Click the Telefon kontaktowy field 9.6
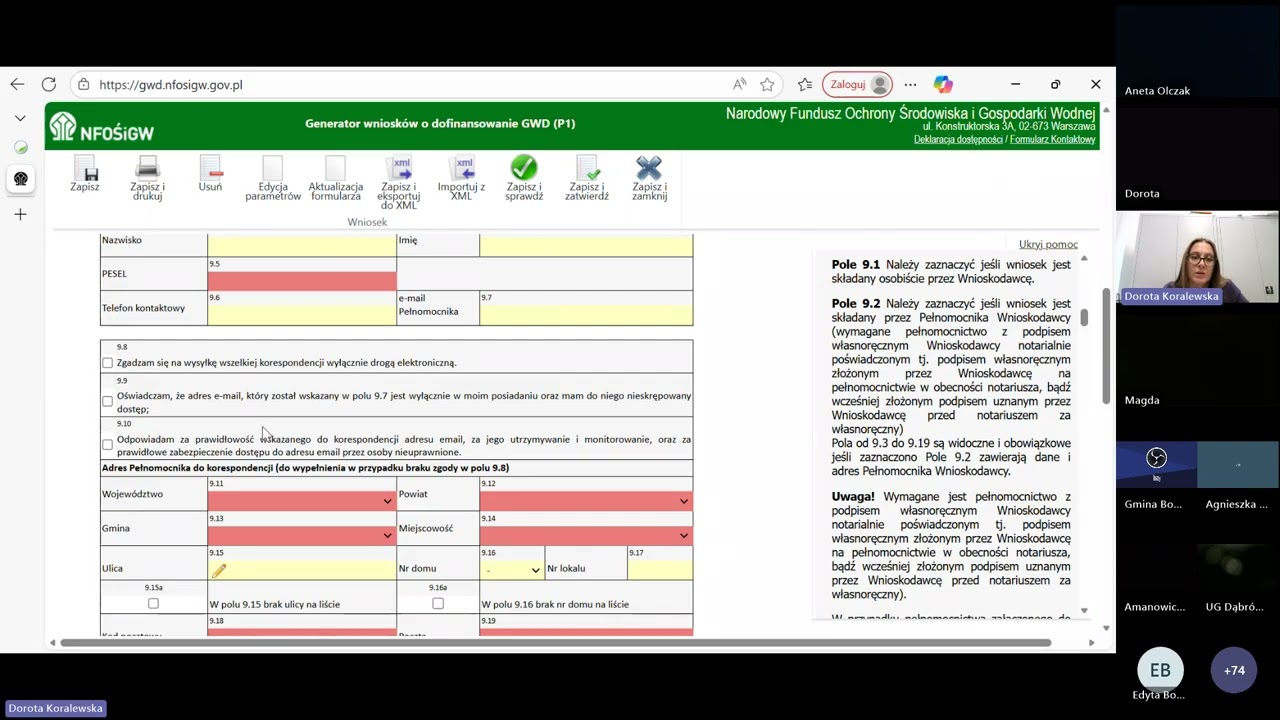Viewport: 1280px width, 720px height. (x=302, y=314)
